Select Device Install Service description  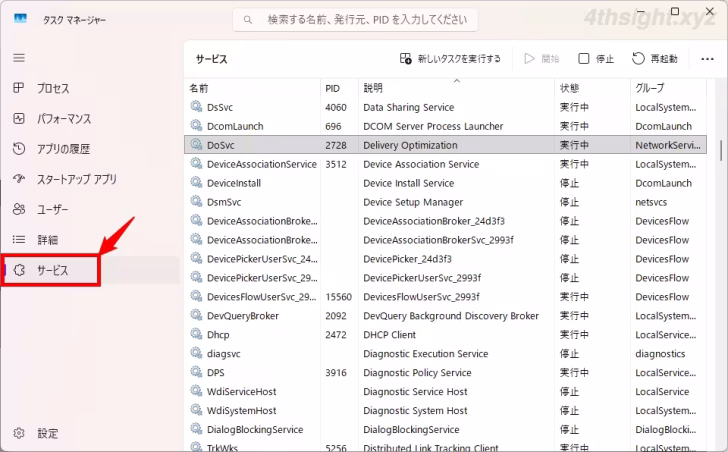[409, 183]
